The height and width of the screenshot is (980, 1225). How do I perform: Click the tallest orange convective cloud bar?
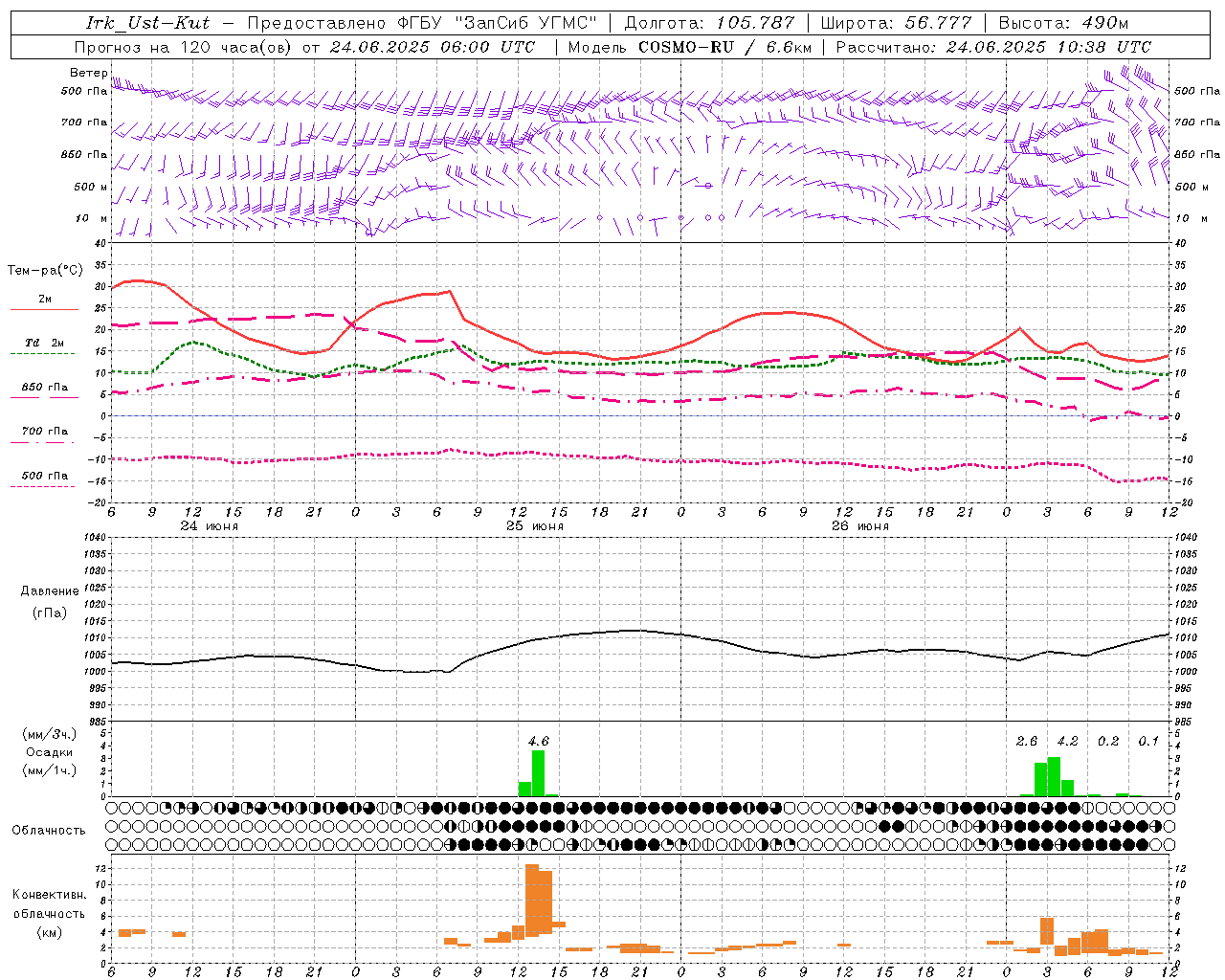pyautogui.click(x=532, y=902)
